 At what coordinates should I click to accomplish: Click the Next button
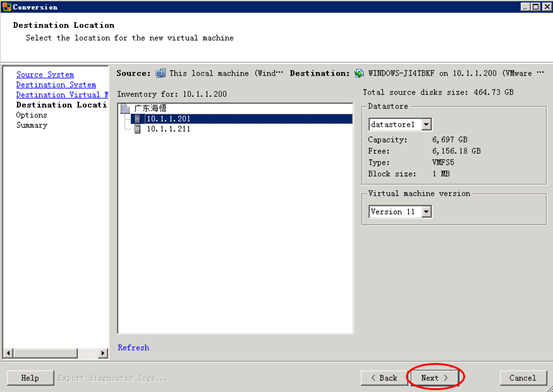click(x=434, y=378)
